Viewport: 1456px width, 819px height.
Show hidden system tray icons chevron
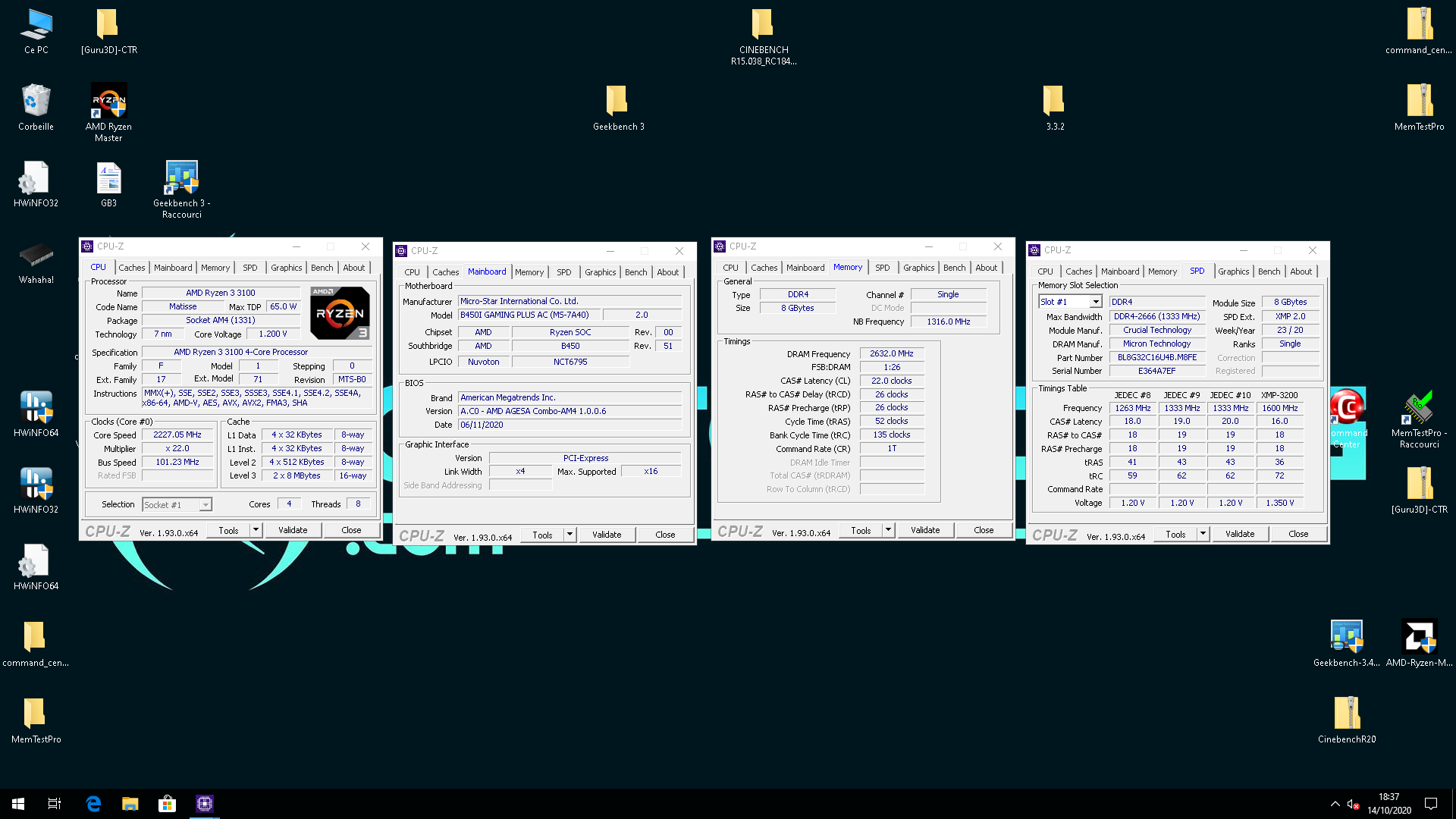1335,804
